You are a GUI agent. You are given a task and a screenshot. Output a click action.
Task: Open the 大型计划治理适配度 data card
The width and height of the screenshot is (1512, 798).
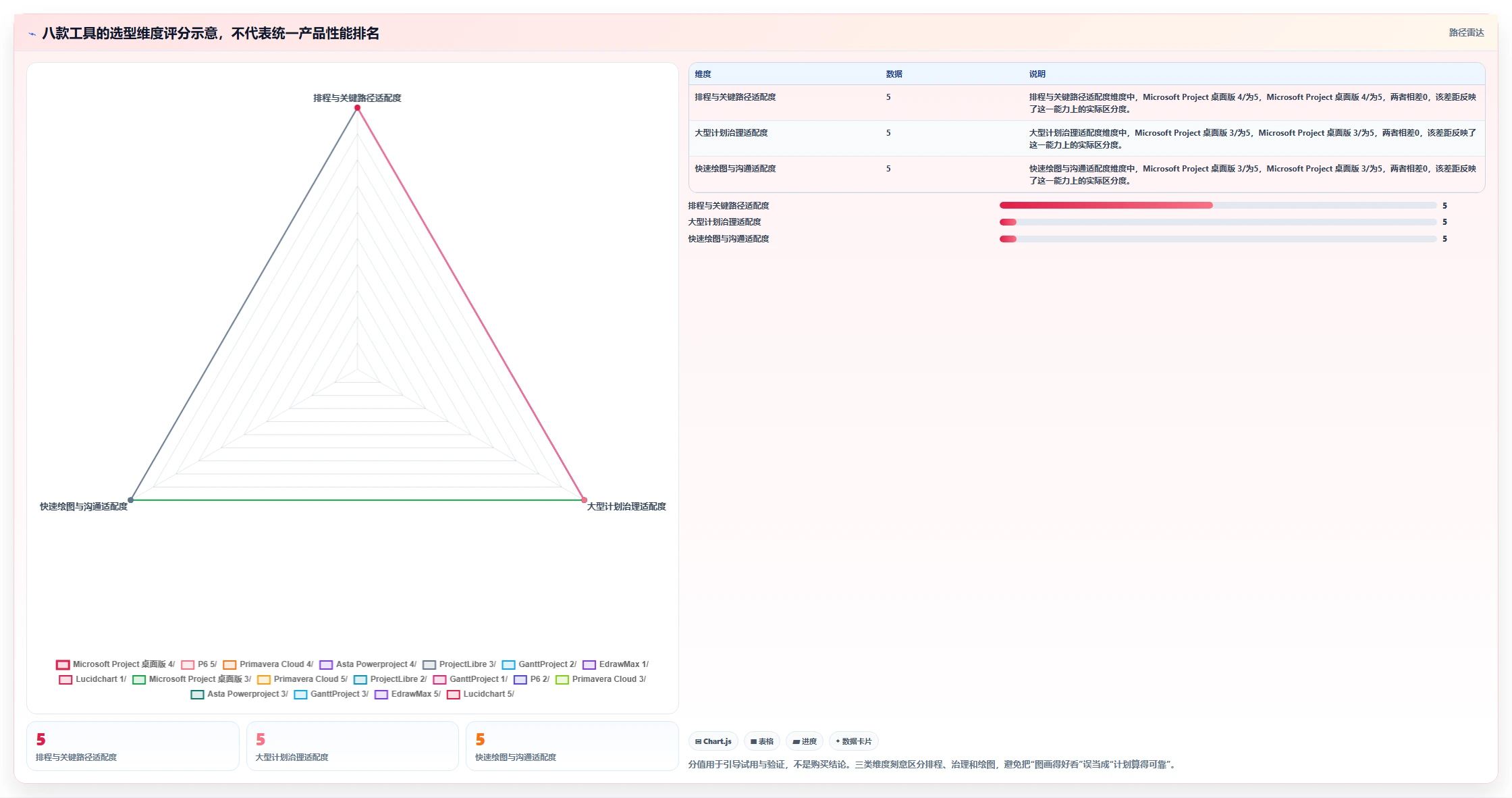(x=352, y=746)
